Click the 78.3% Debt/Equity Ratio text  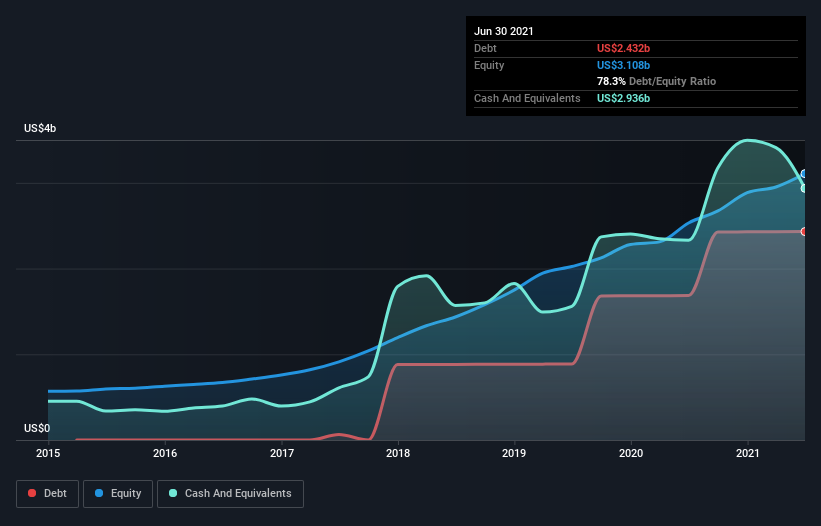coord(657,81)
